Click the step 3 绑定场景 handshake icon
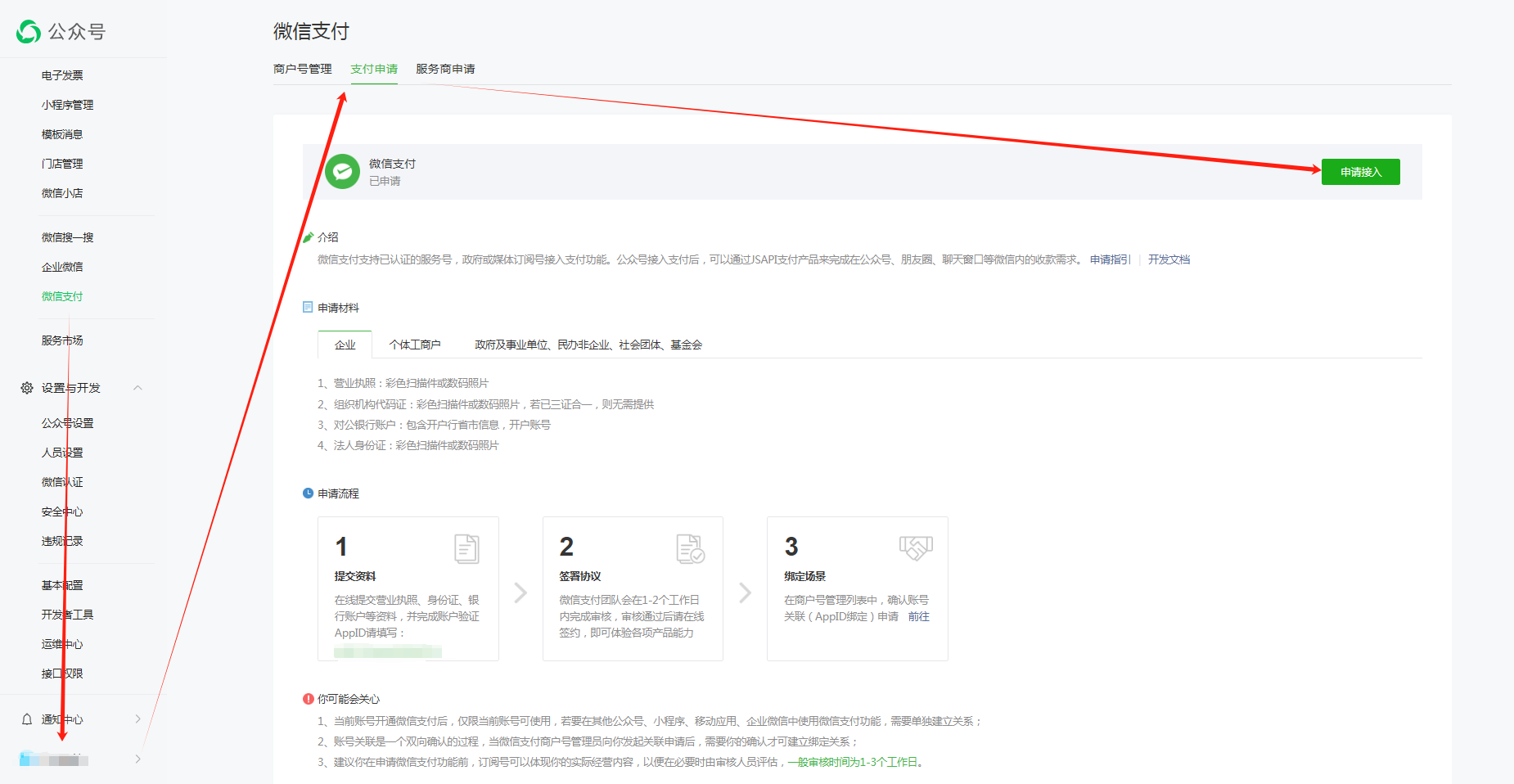This screenshot has height=784, width=1514. 916,547
